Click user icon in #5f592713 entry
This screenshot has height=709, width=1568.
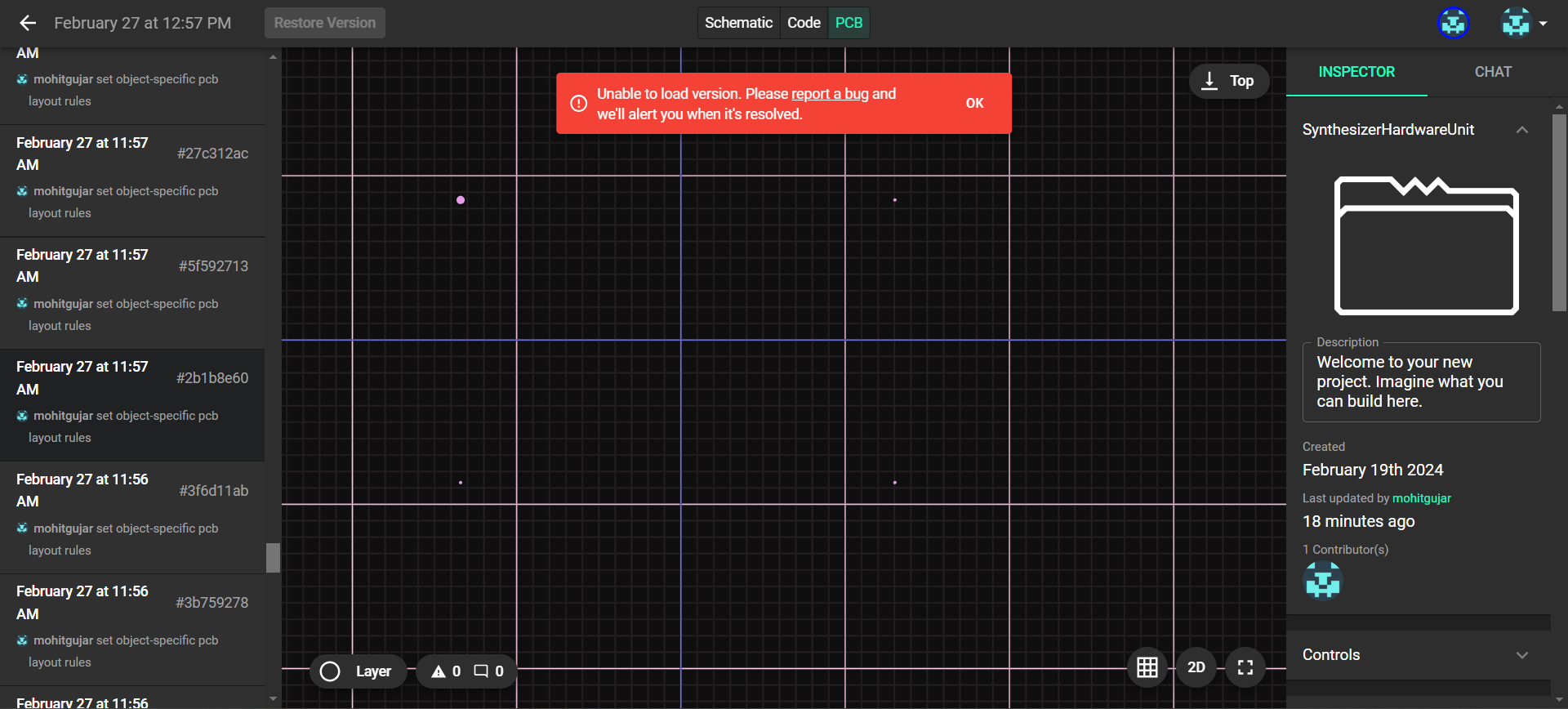pyautogui.click(x=22, y=304)
